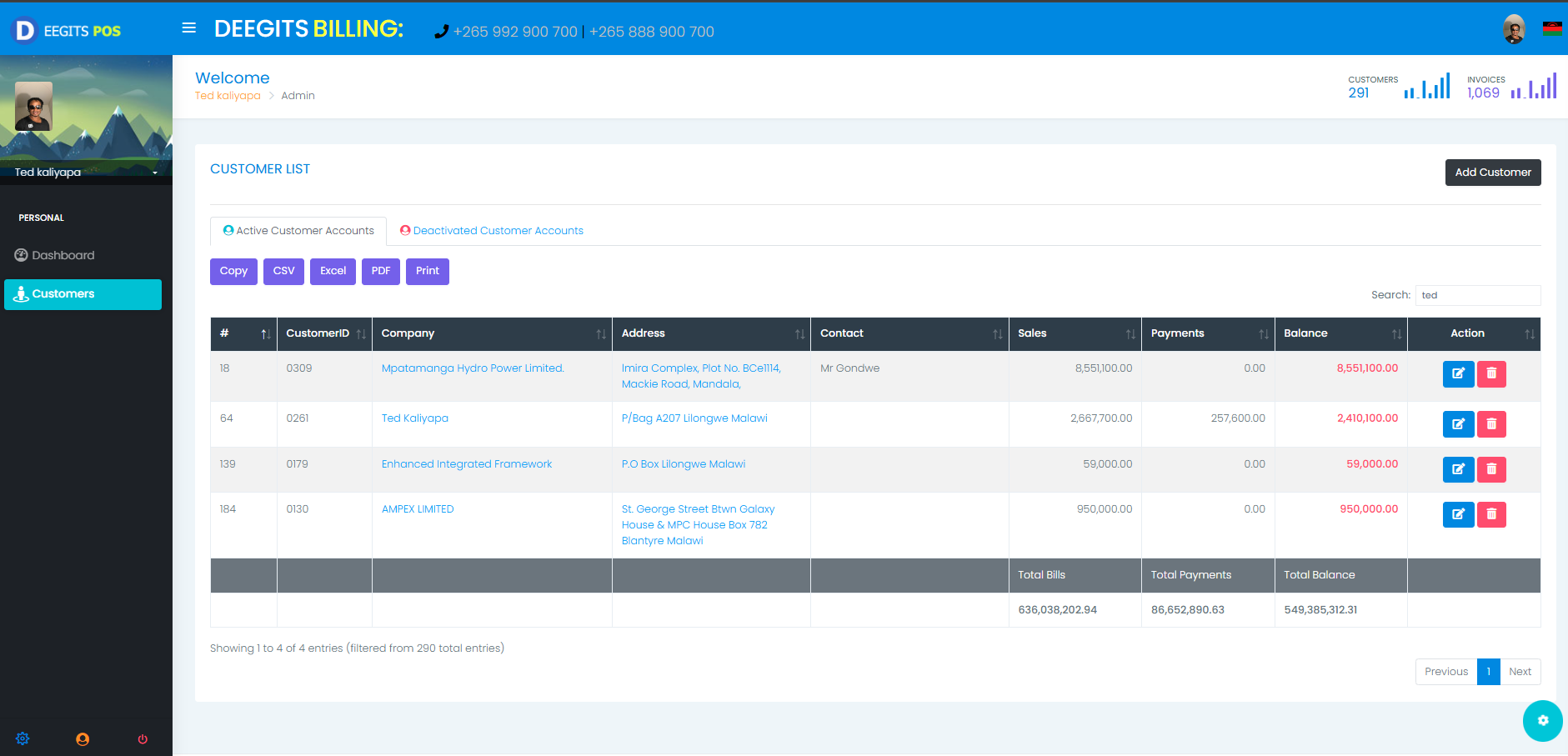
Task: Sort table by Balance column
Action: click(1340, 333)
